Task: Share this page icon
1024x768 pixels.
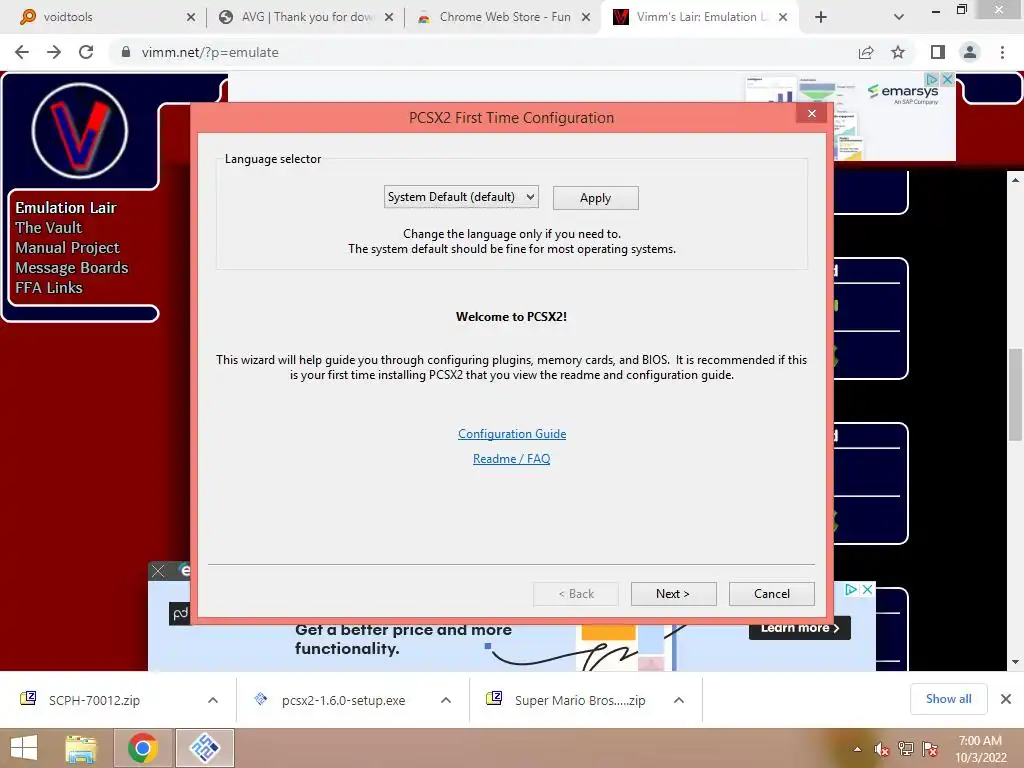Action: (866, 52)
